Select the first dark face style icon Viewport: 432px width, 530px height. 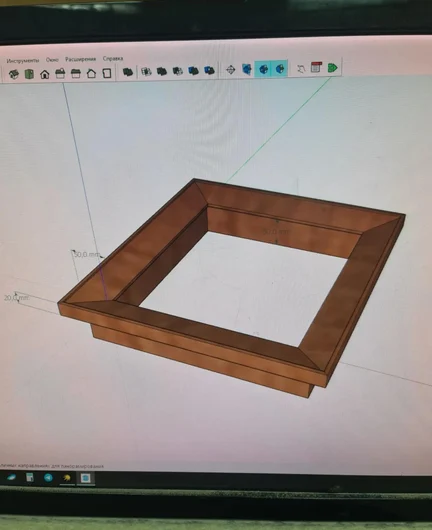click(128, 72)
